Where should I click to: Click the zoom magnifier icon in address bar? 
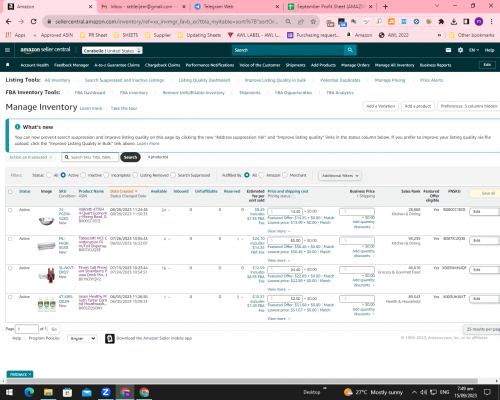tap(288, 22)
